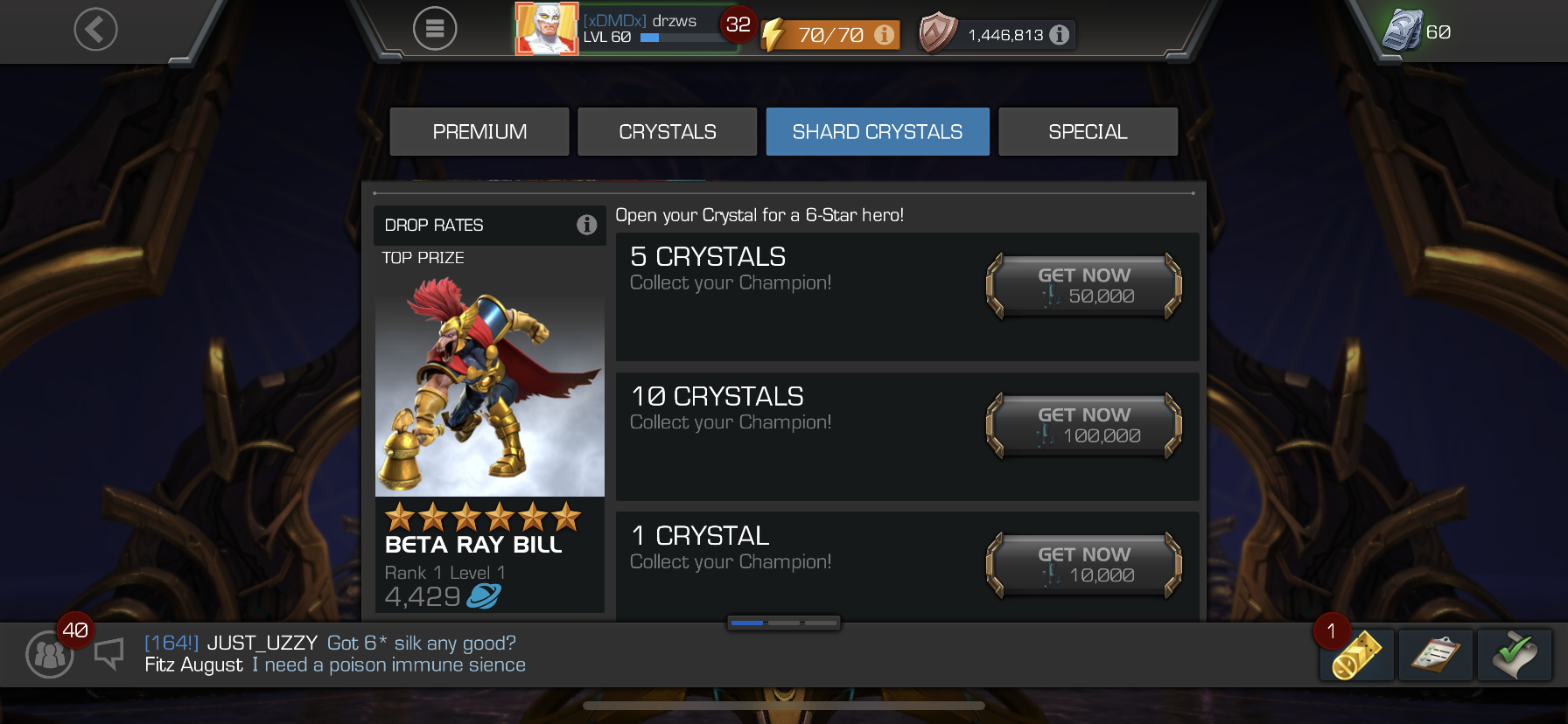Open the Special tab
The width and height of the screenshot is (1568, 724).
(x=1088, y=132)
